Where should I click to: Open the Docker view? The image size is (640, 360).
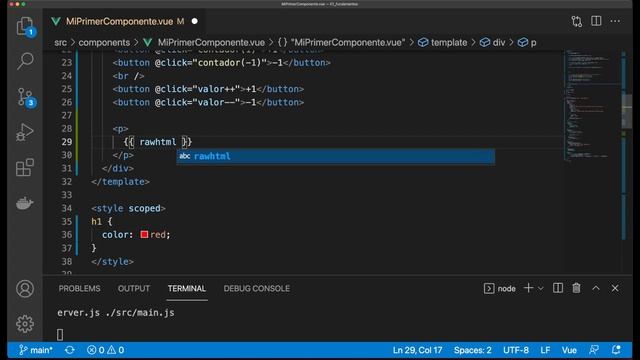[25, 203]
